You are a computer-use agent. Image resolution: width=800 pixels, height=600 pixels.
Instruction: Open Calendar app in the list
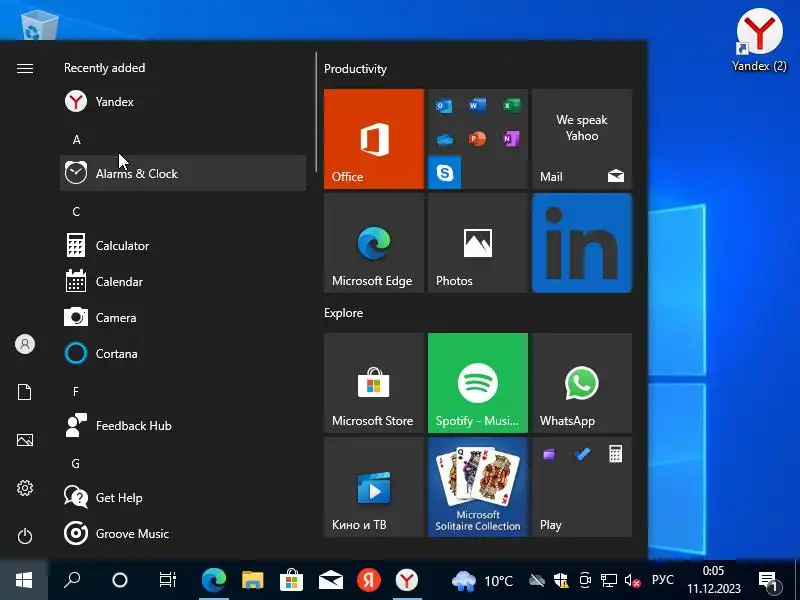pos(183,282)
